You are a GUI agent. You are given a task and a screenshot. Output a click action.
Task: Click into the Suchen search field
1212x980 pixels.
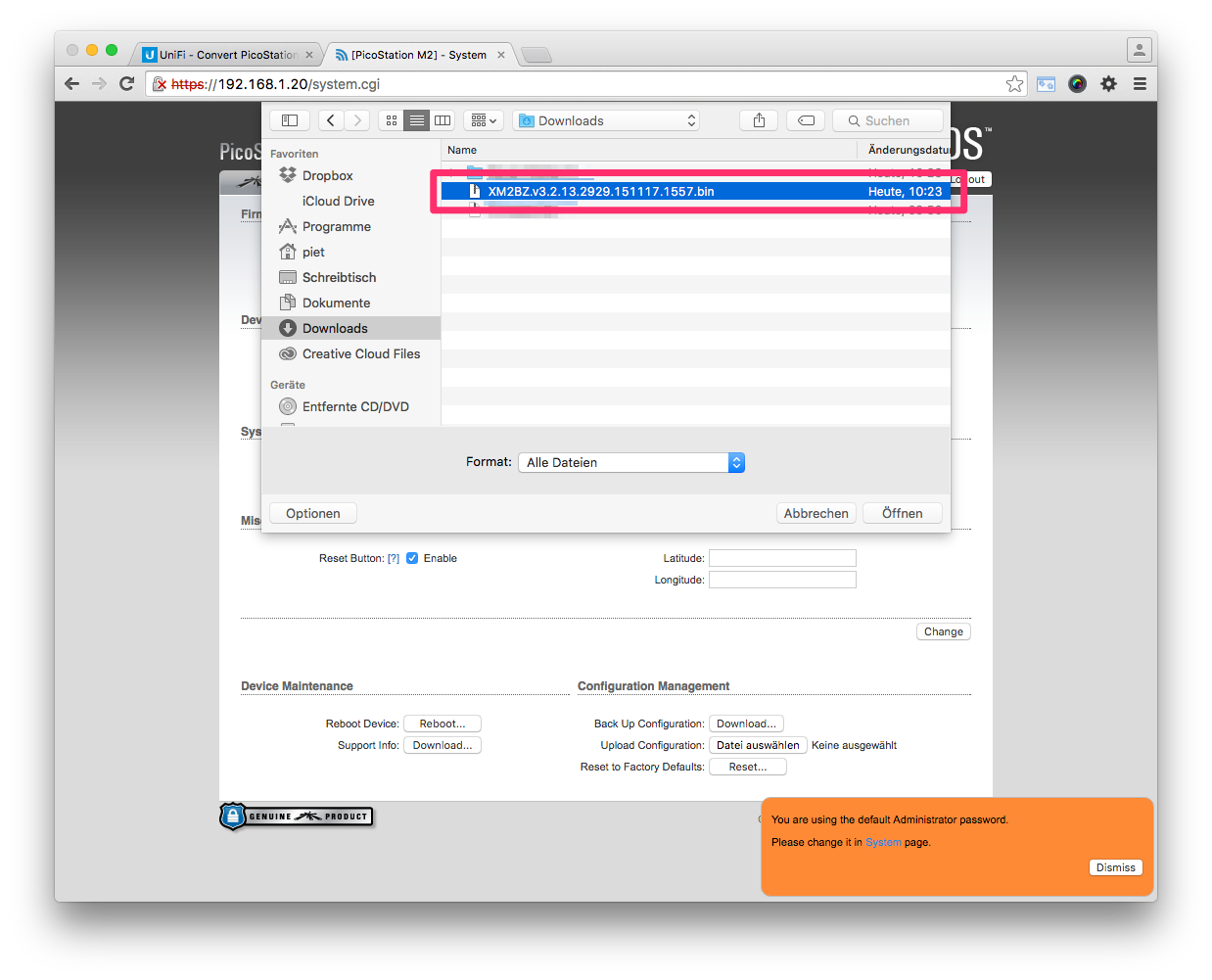coord(888,120)
